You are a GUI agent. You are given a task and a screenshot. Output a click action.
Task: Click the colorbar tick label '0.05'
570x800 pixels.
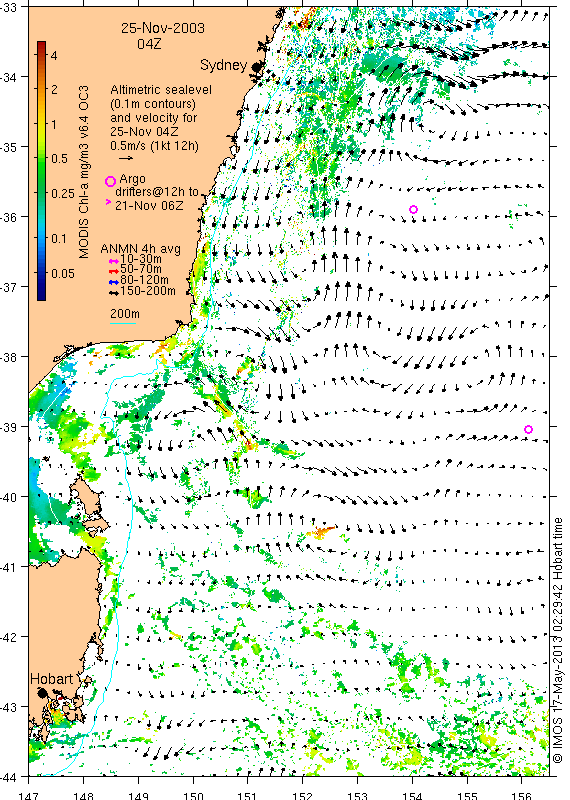point(63,273)
